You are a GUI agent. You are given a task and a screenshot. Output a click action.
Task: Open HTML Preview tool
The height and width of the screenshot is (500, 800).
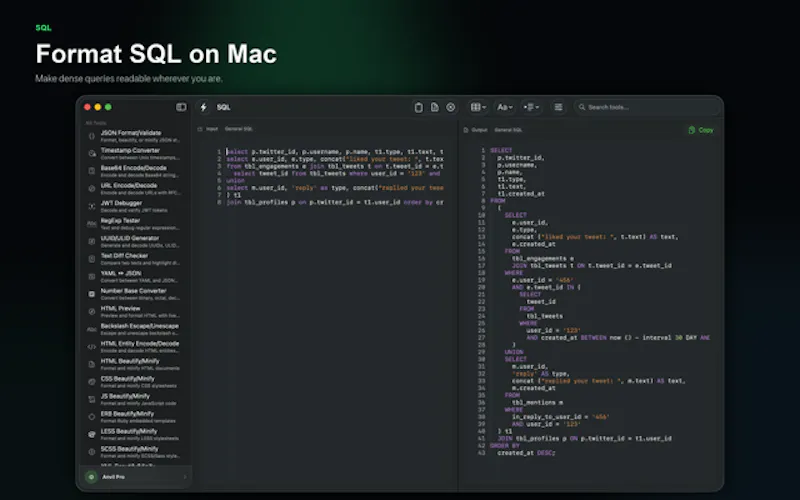(x=136, y=312)
